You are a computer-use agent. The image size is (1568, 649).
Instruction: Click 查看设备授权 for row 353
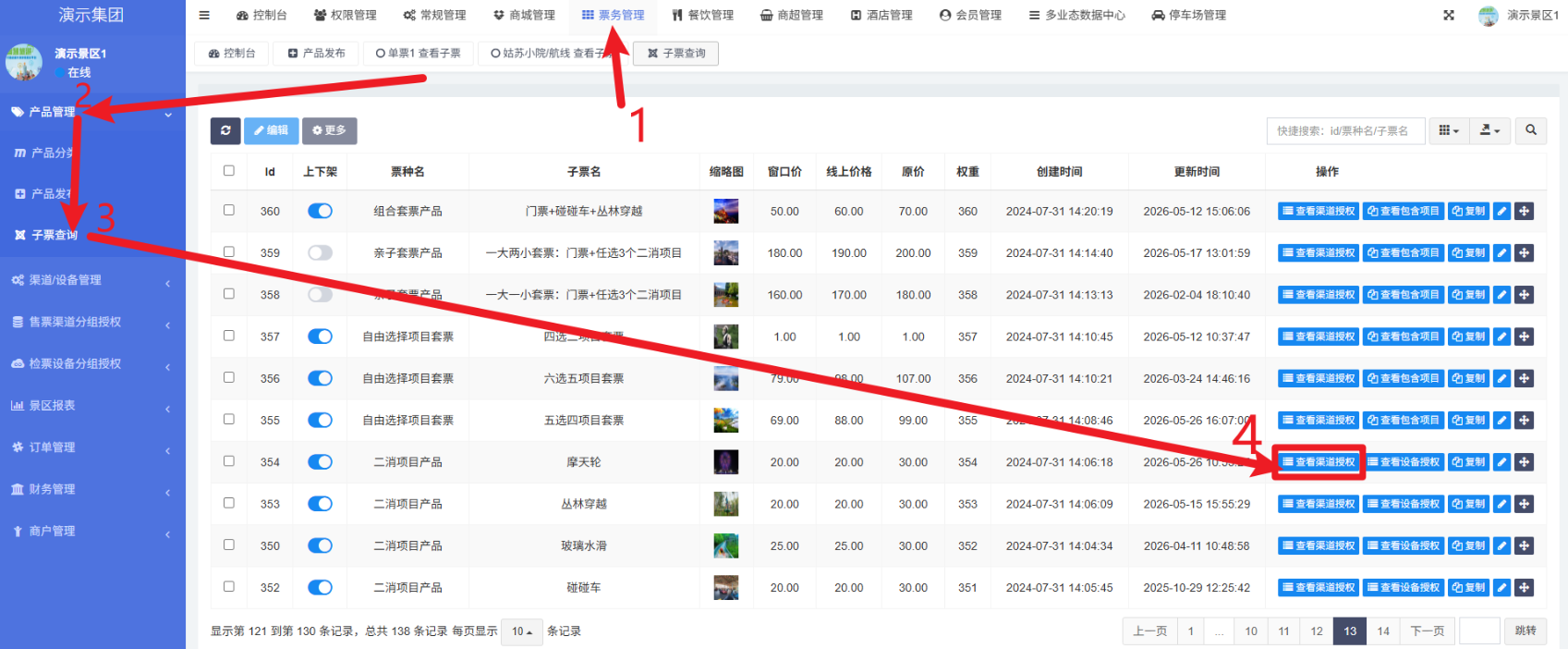click(1404, 504)
